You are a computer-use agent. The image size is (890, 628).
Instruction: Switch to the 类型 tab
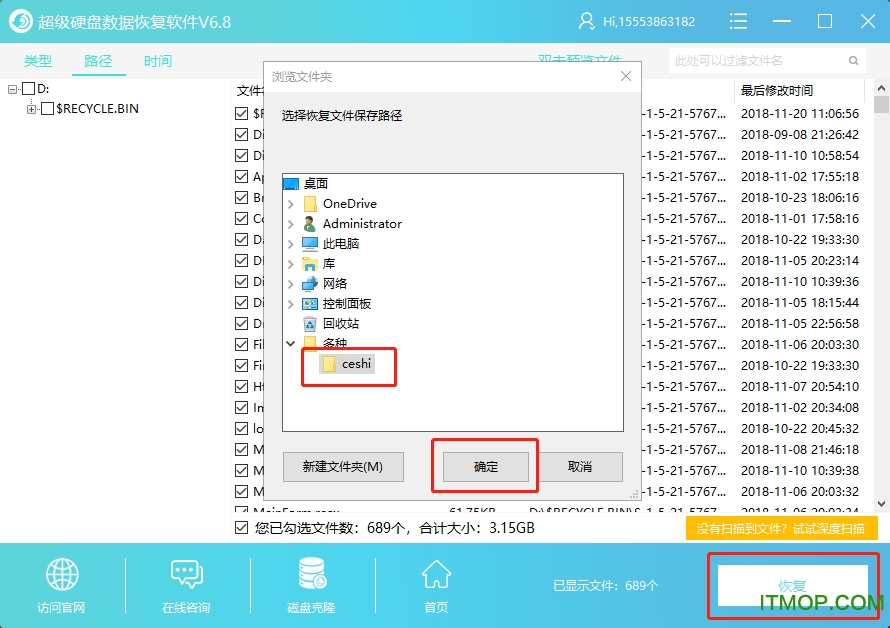[x=38, y=60]
